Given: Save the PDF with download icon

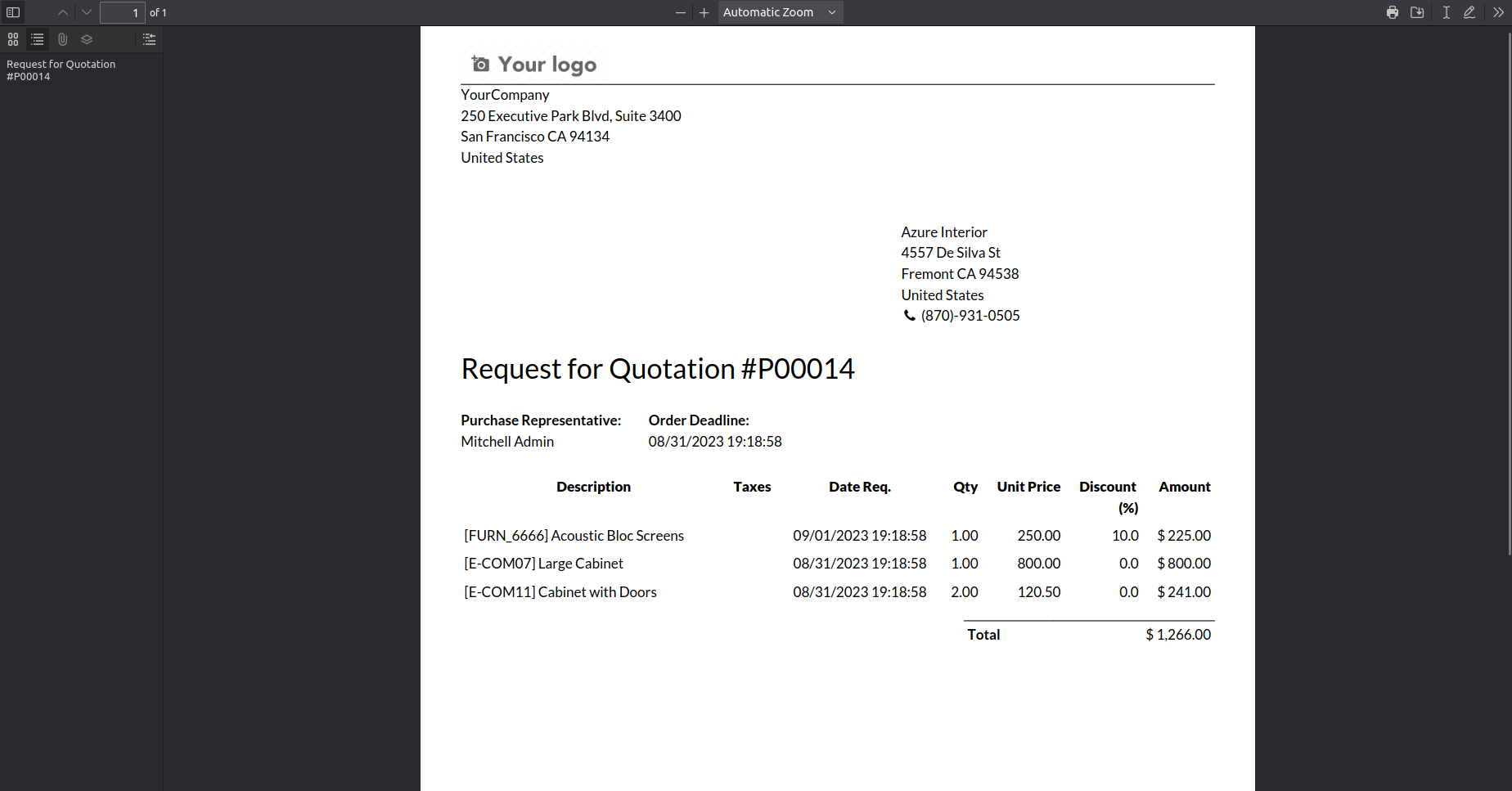Looking at the screenshot, I should pos(1417,12).
